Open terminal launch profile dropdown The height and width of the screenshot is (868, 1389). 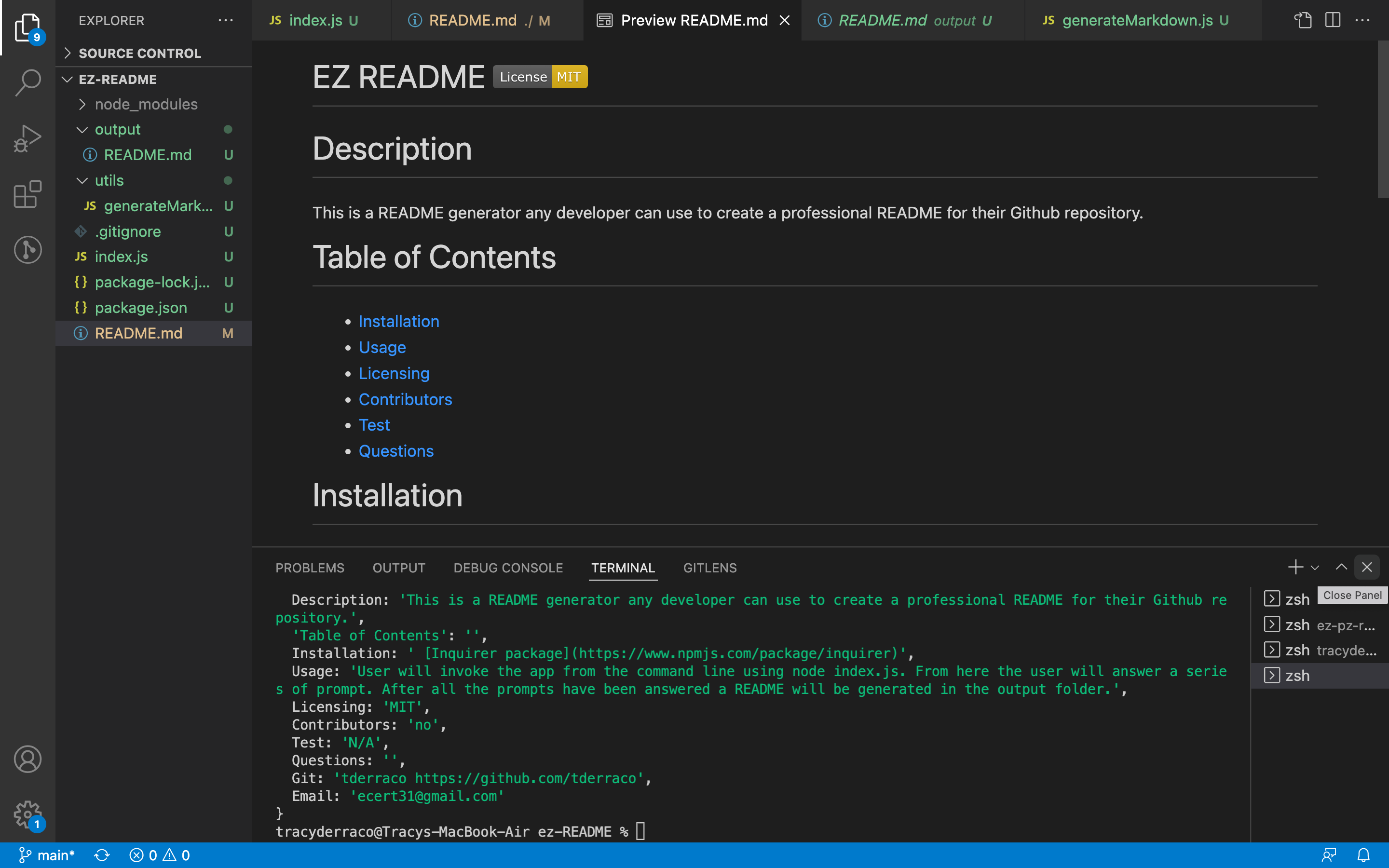click(x=1315, y=567)
